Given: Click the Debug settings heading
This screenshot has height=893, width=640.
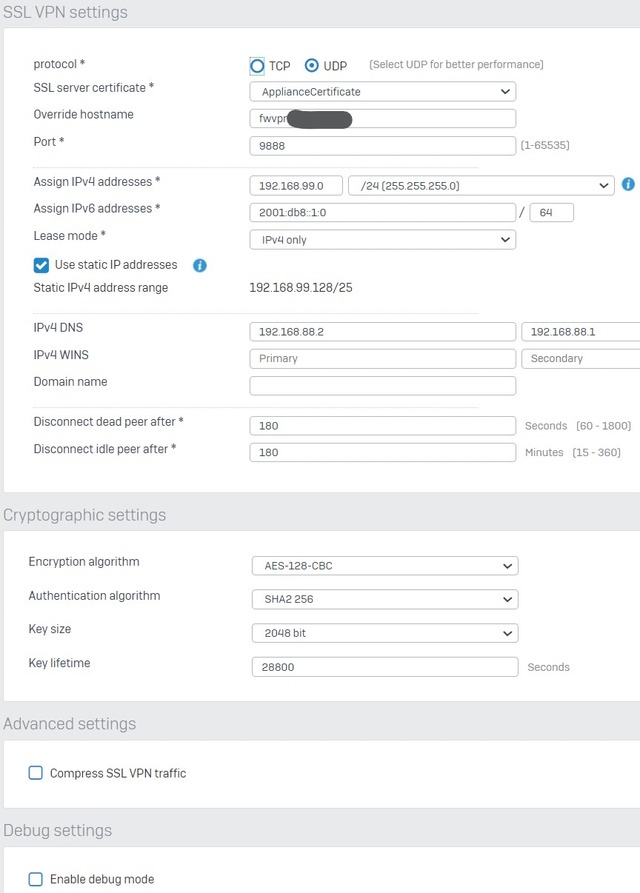Looking at the screenshot, I should coord(58,830).
